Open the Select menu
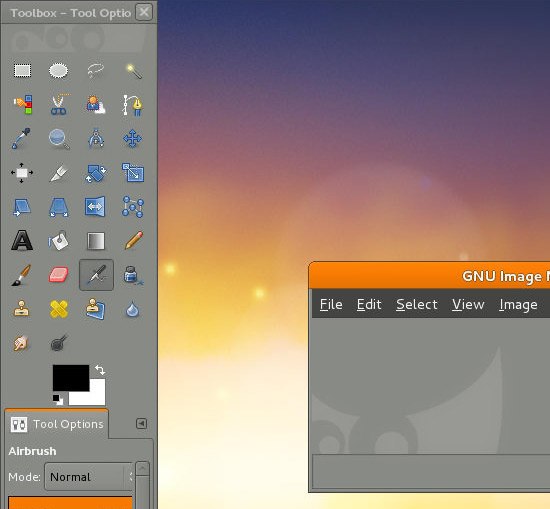The image size is (550, 509). [x=417, y=304]
